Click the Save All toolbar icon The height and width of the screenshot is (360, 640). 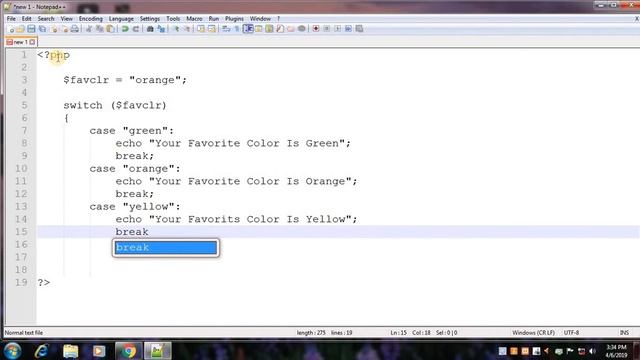coord(42,29)
